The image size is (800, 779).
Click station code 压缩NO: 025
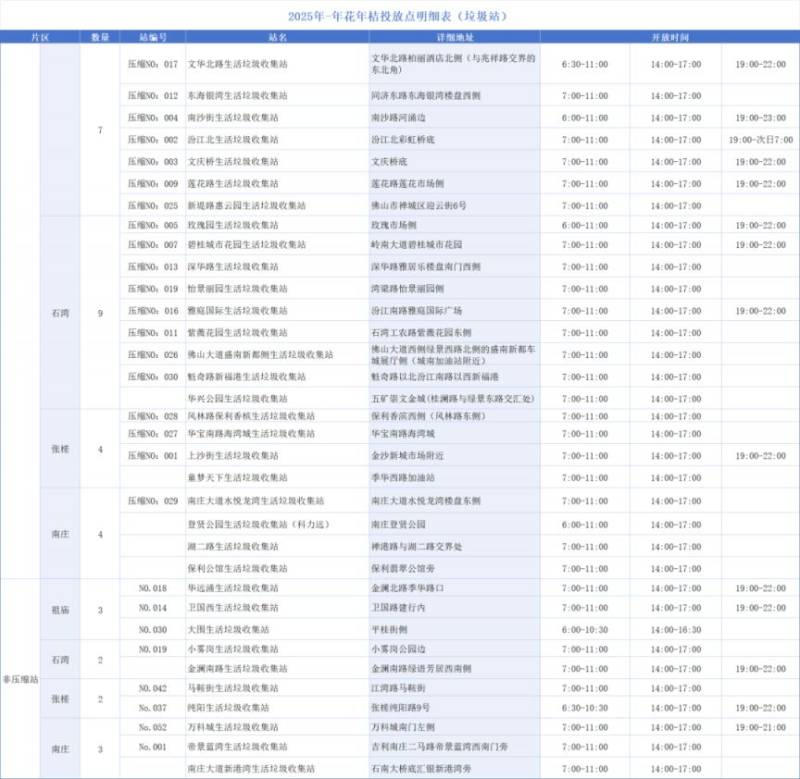point(153,206)
